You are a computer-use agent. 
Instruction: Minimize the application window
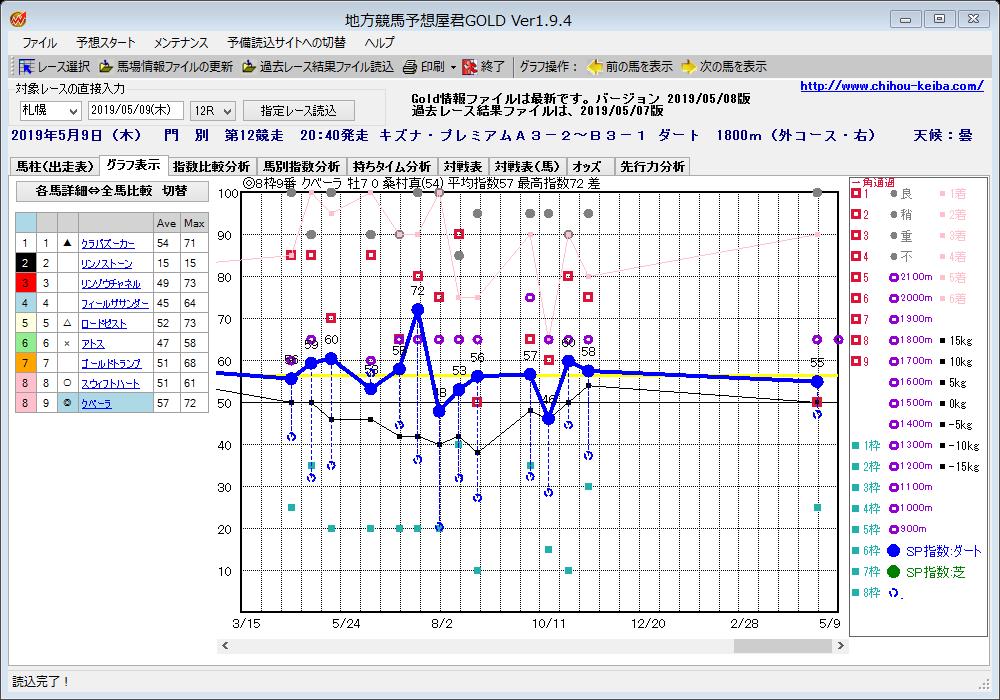point(905,19)
